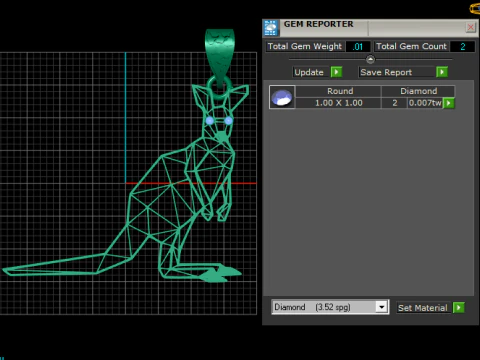Click the Update label
The height and width of the screenshot is (360, 480).
pos(309,72)
